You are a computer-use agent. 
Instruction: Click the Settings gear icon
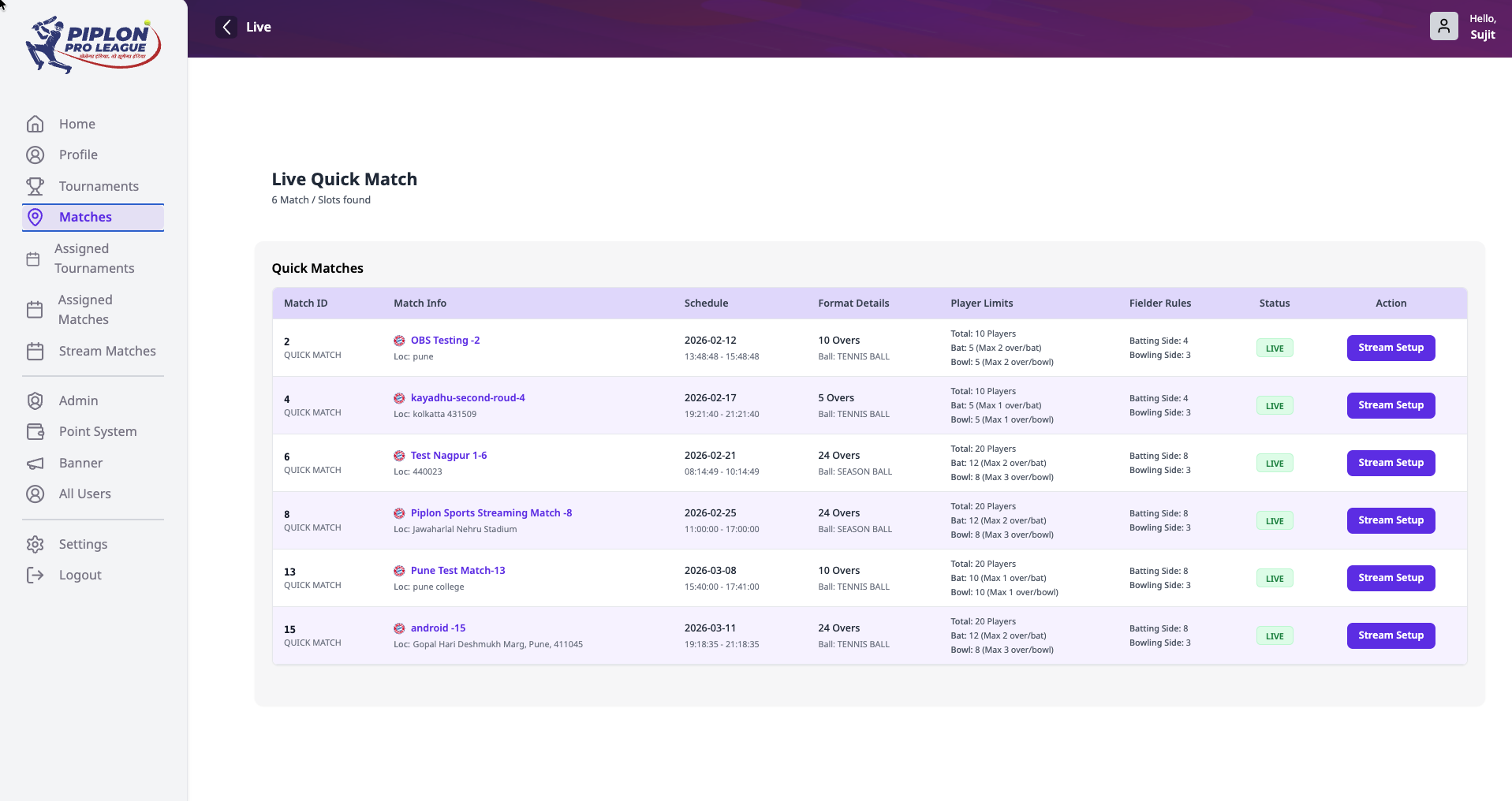(x=35, y=544)
